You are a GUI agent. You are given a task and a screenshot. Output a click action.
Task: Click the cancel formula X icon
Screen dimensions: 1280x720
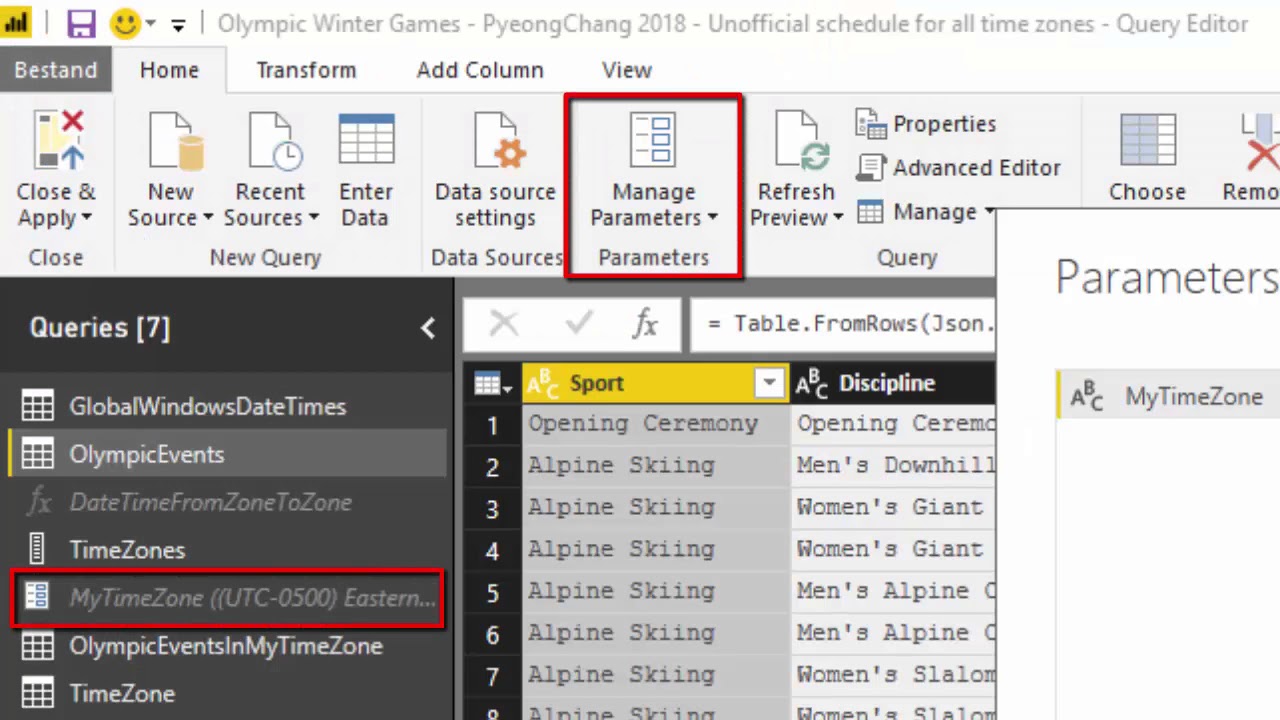click(504, 323)
